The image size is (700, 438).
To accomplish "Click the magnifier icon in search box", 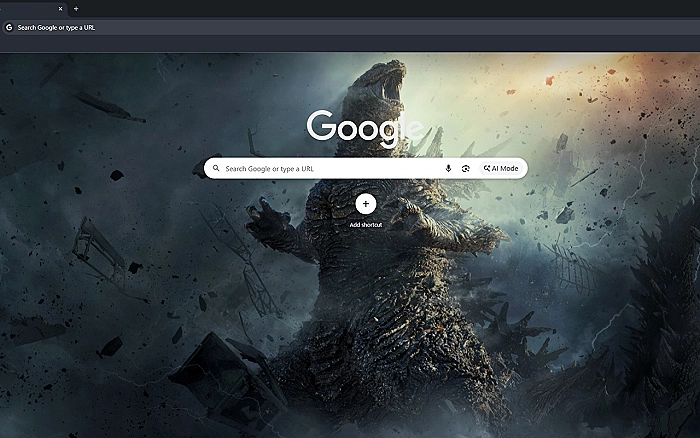I will 216,168.
